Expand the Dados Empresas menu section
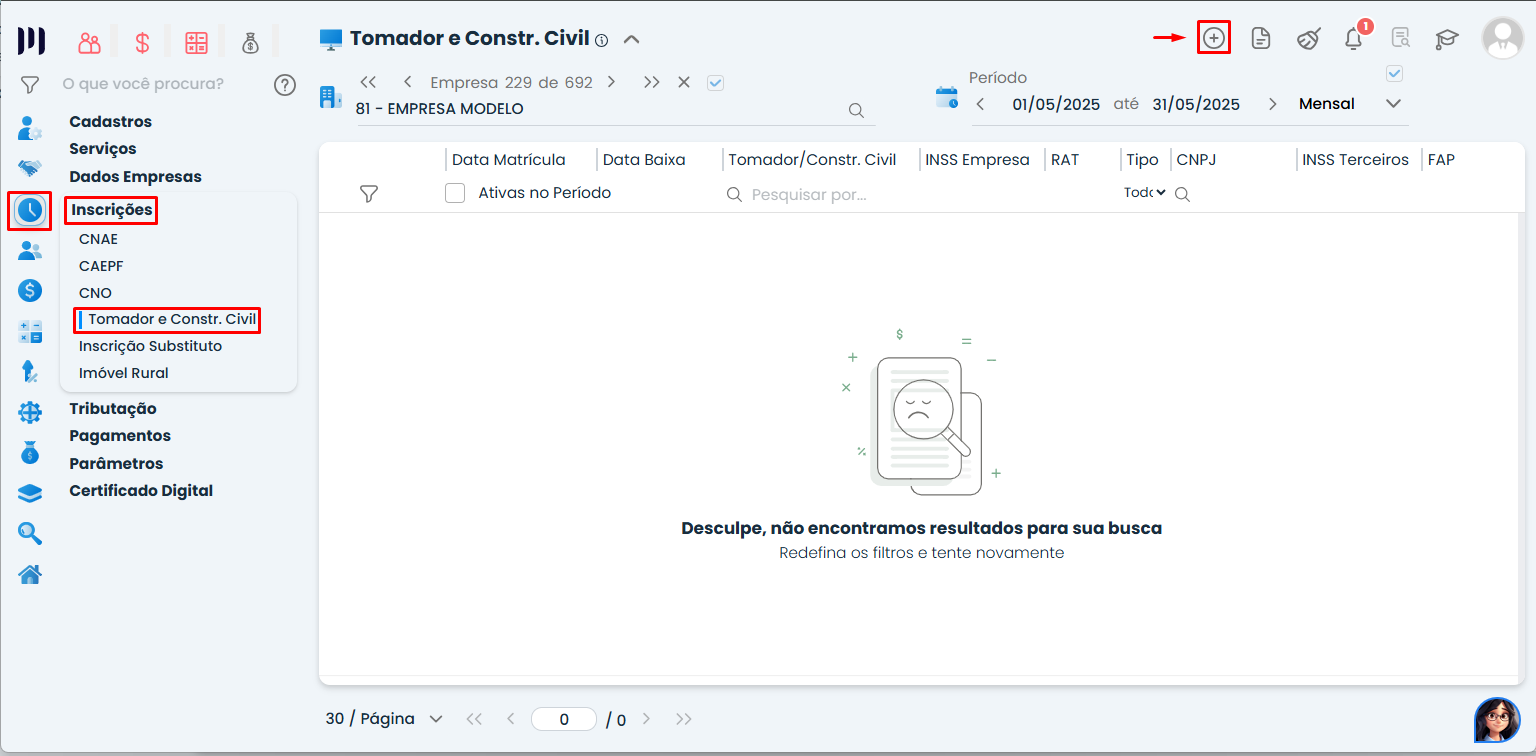 [135, 177]
